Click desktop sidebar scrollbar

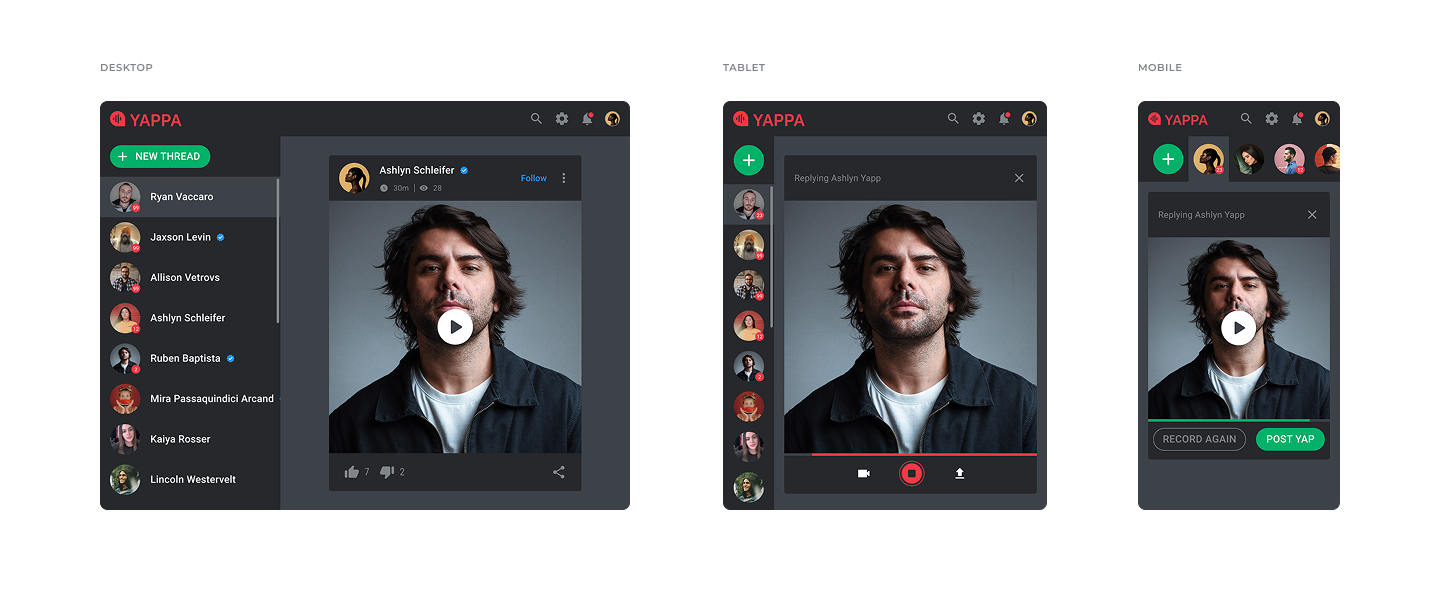[x=278, y=251]
